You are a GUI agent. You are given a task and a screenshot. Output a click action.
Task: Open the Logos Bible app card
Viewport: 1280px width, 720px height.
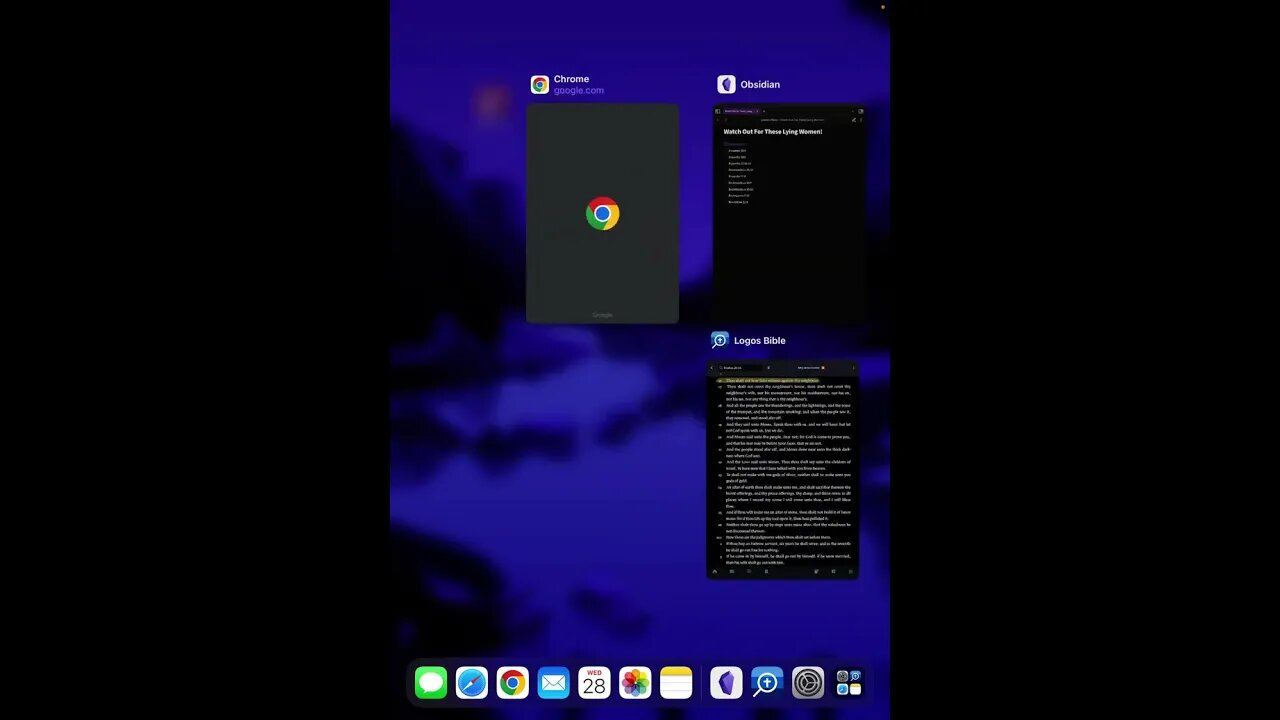coord(783,470)
